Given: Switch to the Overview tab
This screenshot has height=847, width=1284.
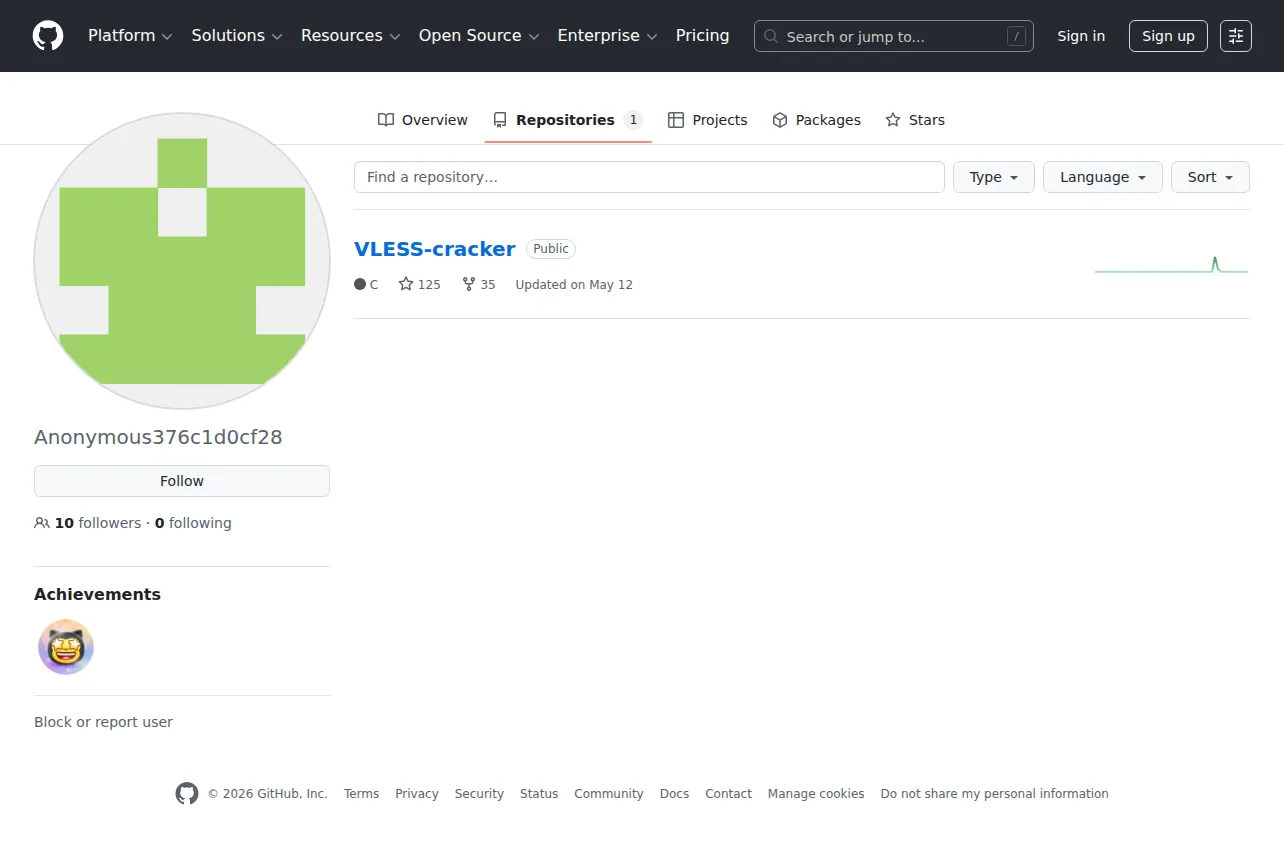Looking at the screenshot, I should point(423,120).
